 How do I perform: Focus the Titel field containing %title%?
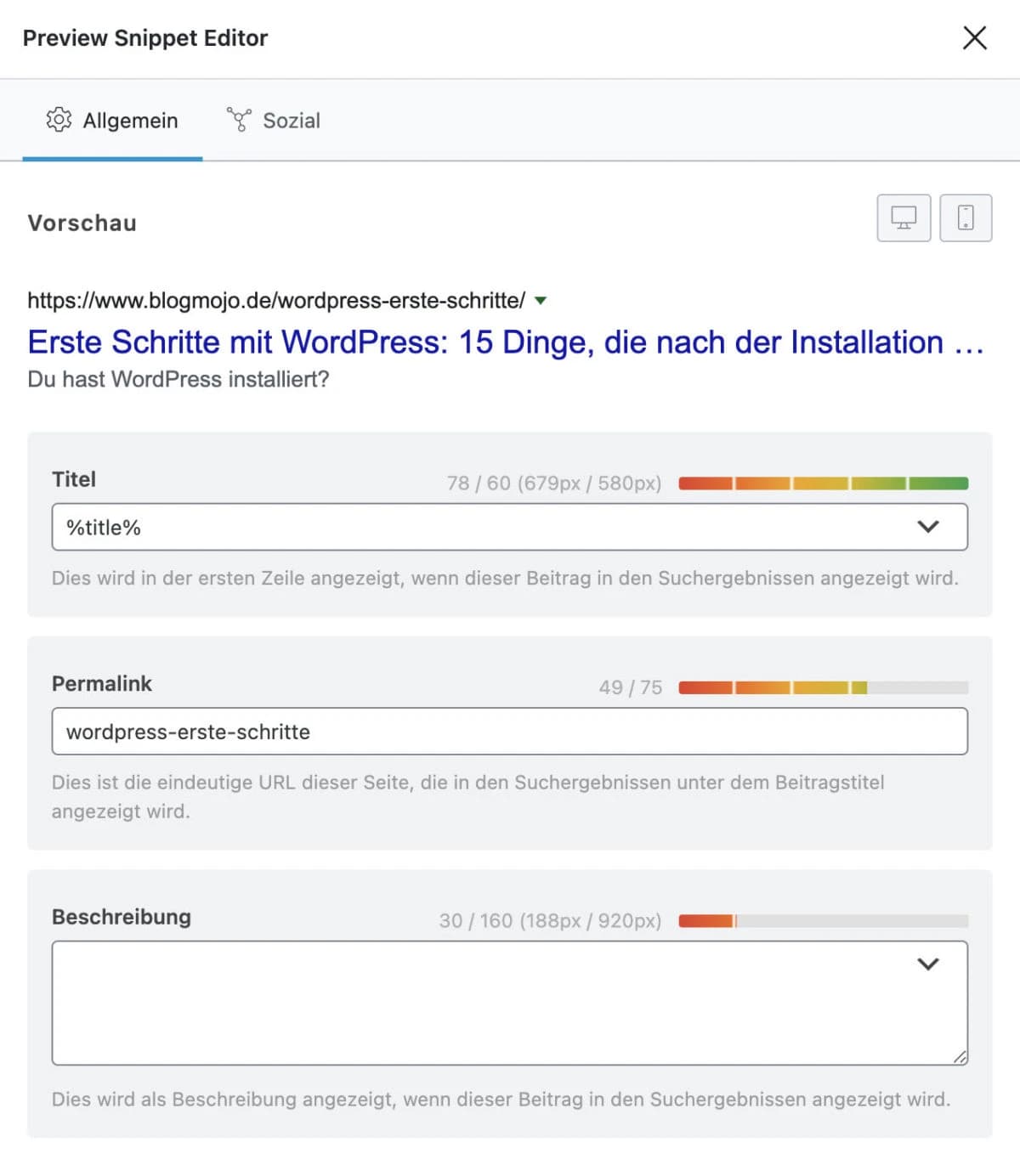point(476,528)
